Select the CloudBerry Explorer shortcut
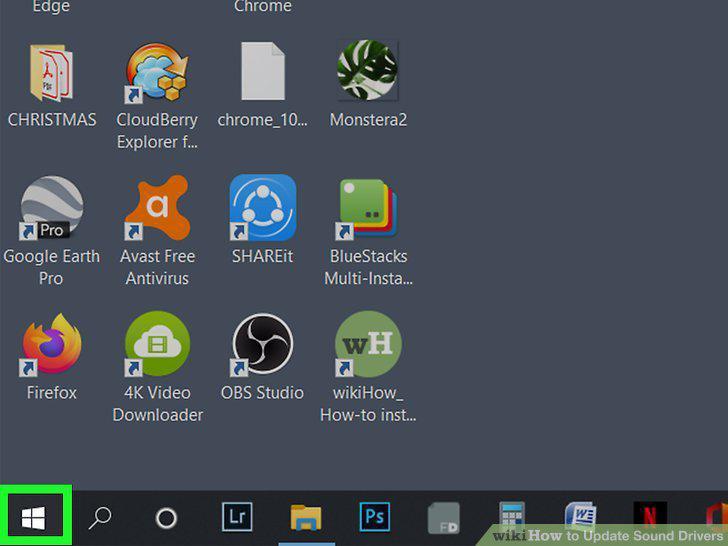Viewport: 728px width, 546px height. pos(157,72)
